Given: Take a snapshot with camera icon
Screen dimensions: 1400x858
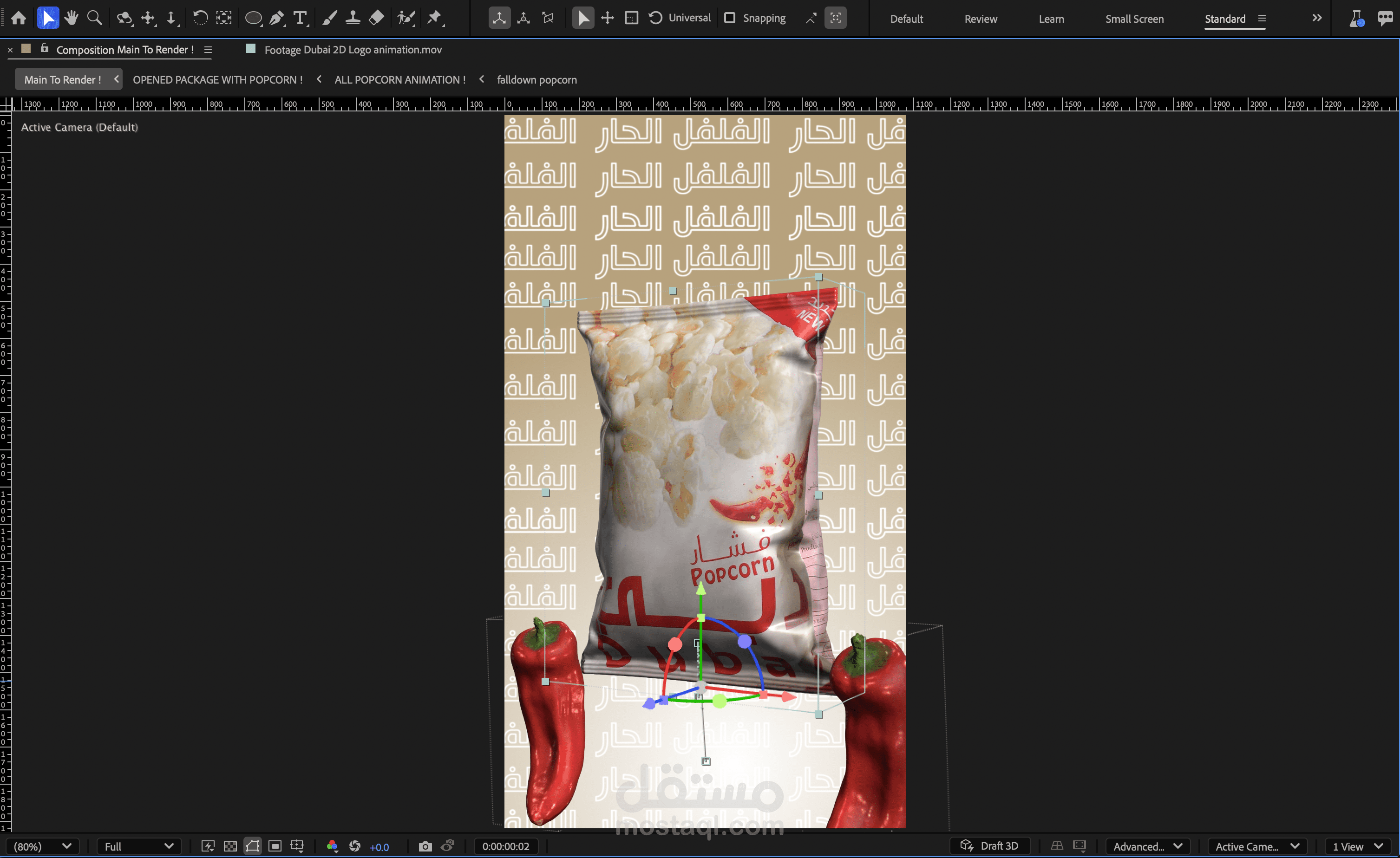Looking at the screenshot, I should click(425, 846).
